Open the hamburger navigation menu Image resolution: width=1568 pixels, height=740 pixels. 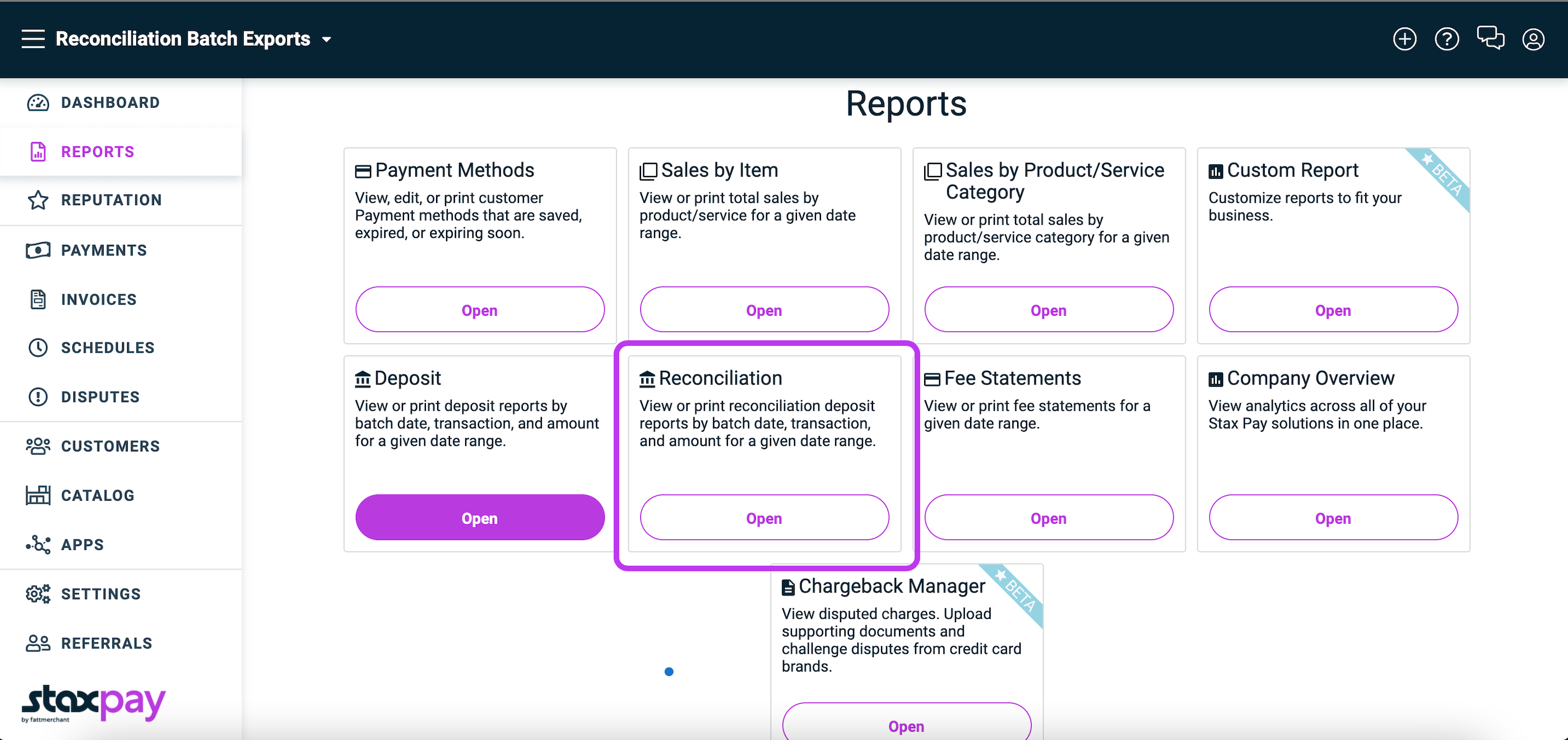click(33, 39)
